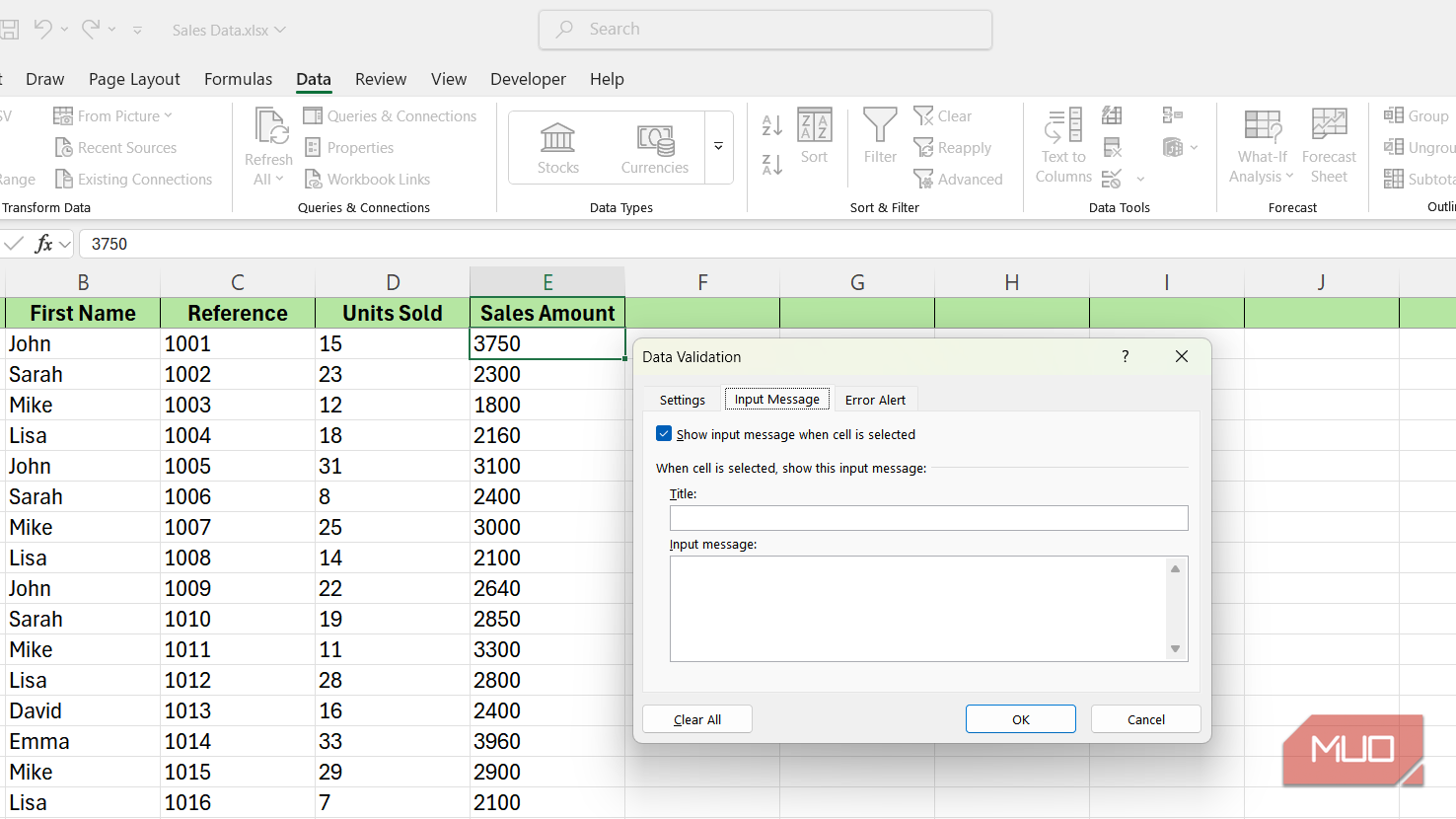Click the Search box in the title bar
The height and width of the screenshot is (819, 1456).
(x=765, y=30)
